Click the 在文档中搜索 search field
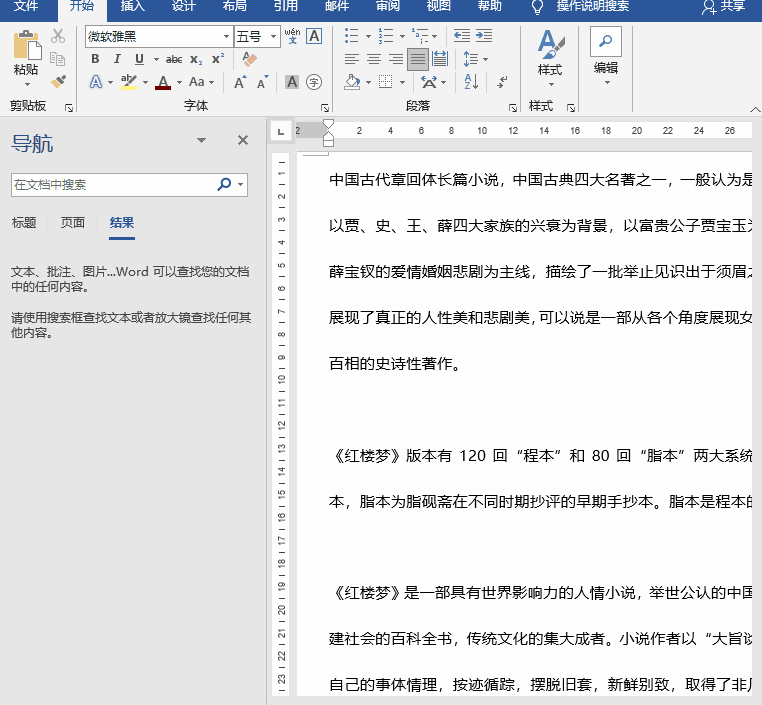 point(112,185)
